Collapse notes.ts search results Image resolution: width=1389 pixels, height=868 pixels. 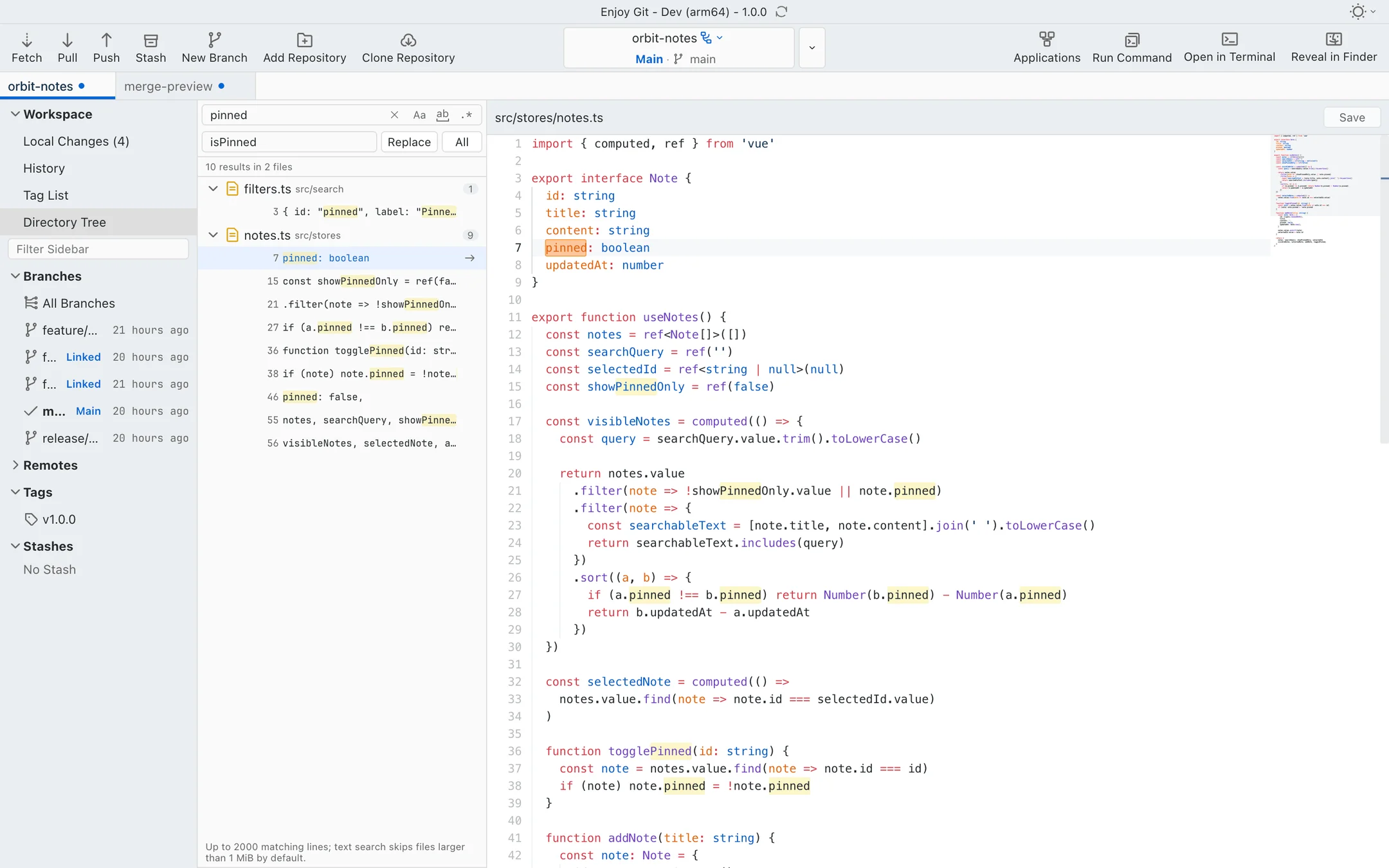pyautogui.click(x=213, y=235)
